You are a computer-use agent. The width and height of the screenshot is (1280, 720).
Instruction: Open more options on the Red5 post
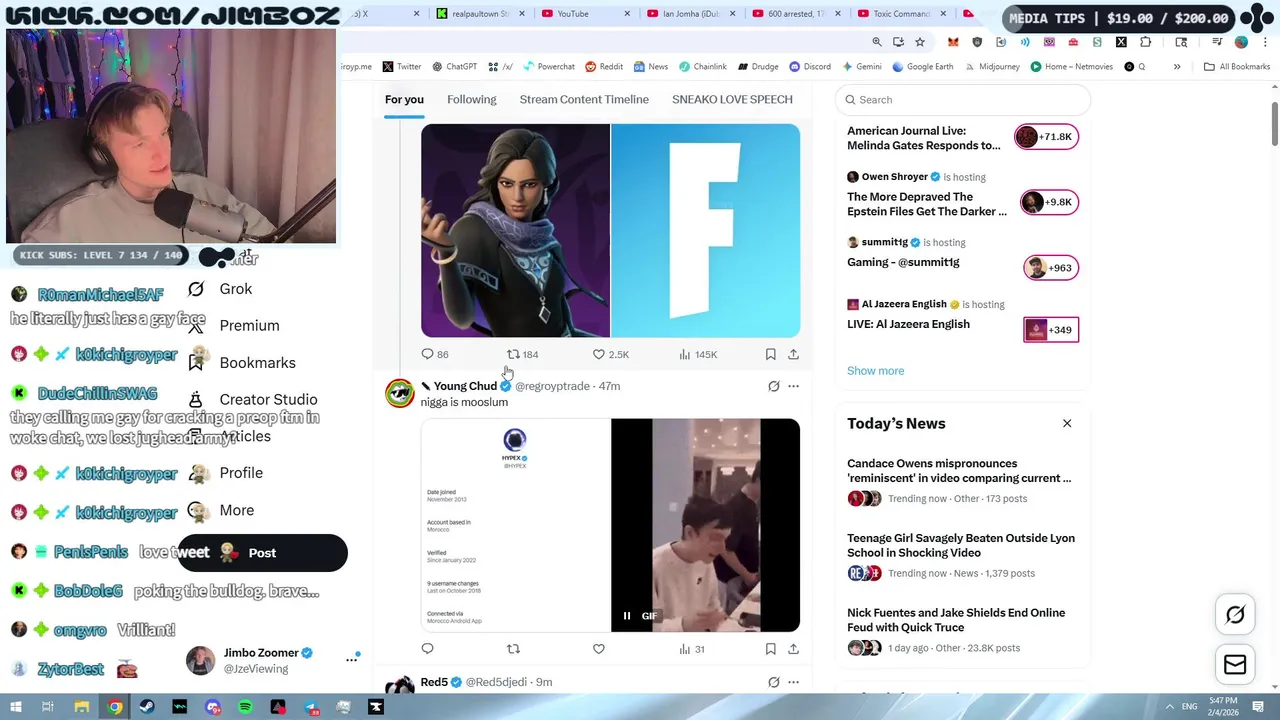(x=793, y=682)
